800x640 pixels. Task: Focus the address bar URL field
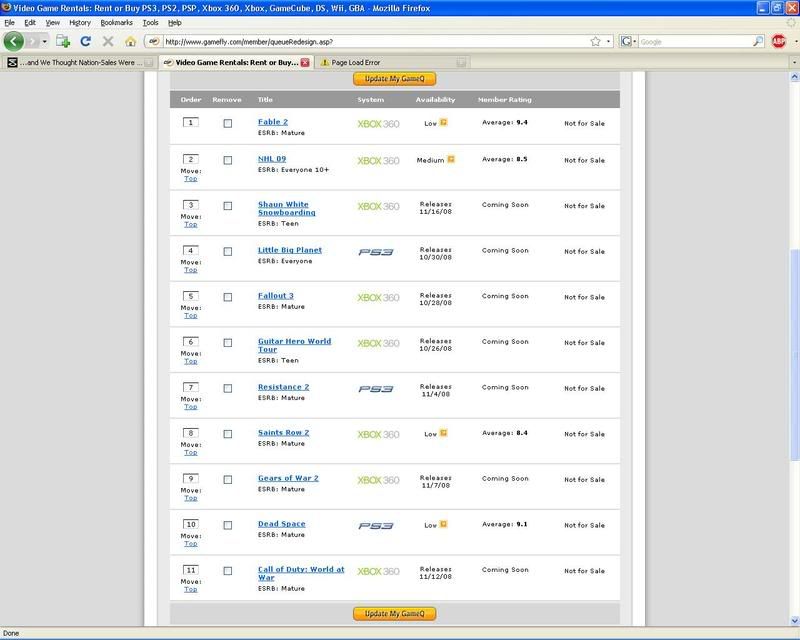[375, 41]
